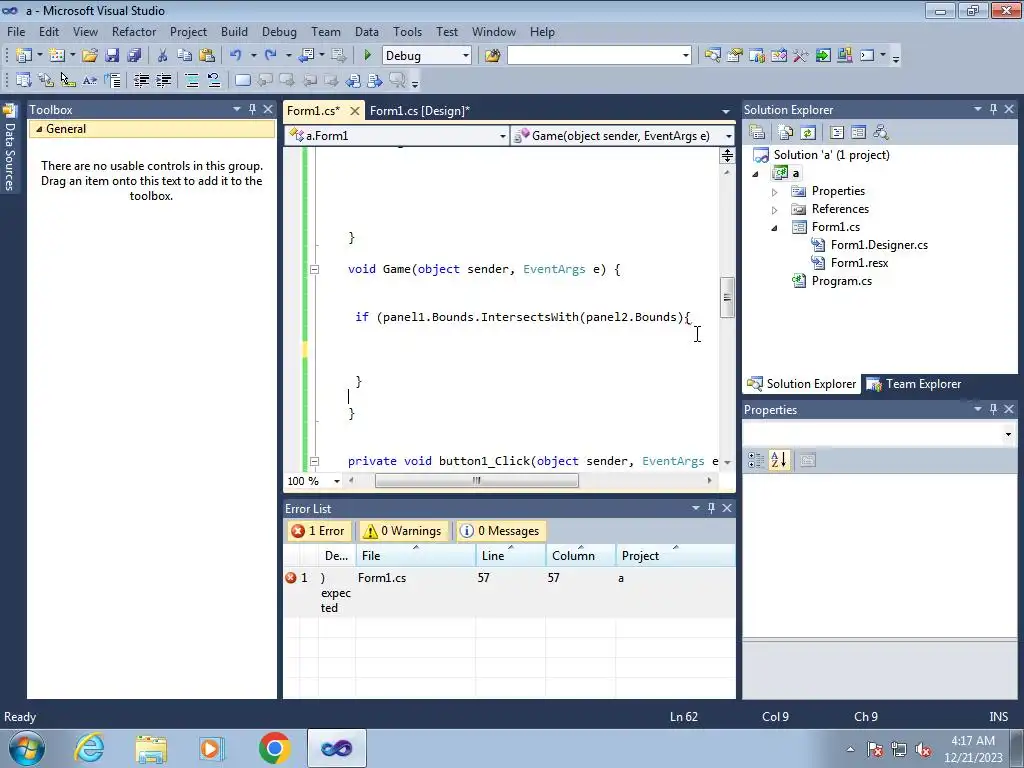The width and height of the screenshot is (1024, 768).
Task: Click the Save All toolbar icon
Action: 134,56
